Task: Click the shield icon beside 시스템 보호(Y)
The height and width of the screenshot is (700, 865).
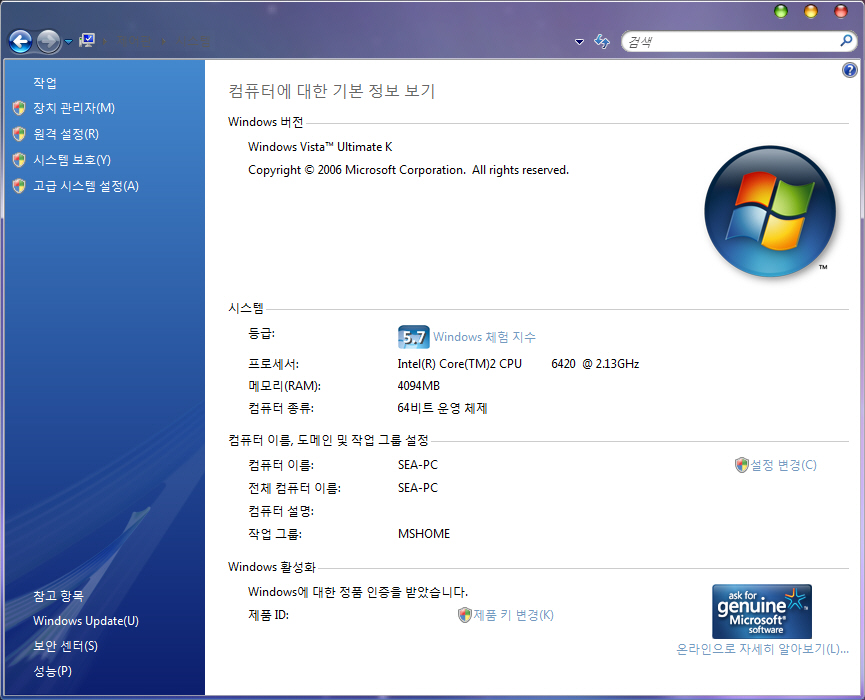Action: pos(19,160)
